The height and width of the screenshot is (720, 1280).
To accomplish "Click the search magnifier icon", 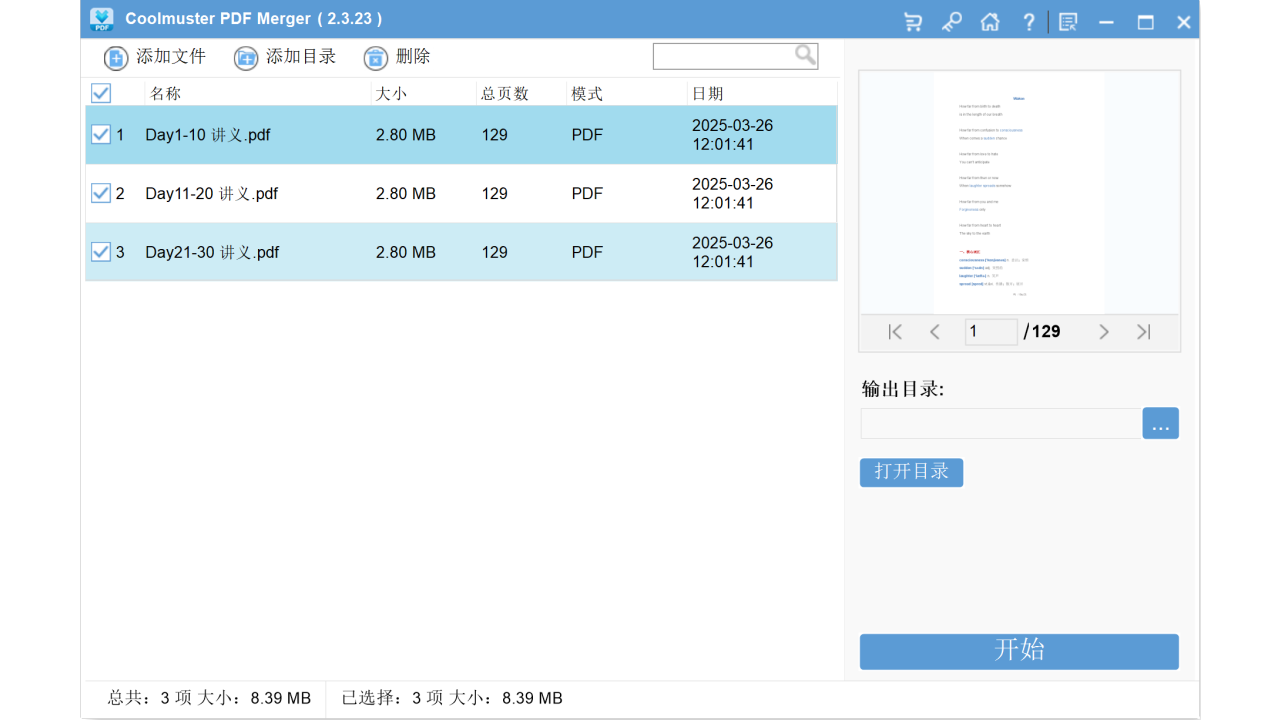I will [805, 55].
